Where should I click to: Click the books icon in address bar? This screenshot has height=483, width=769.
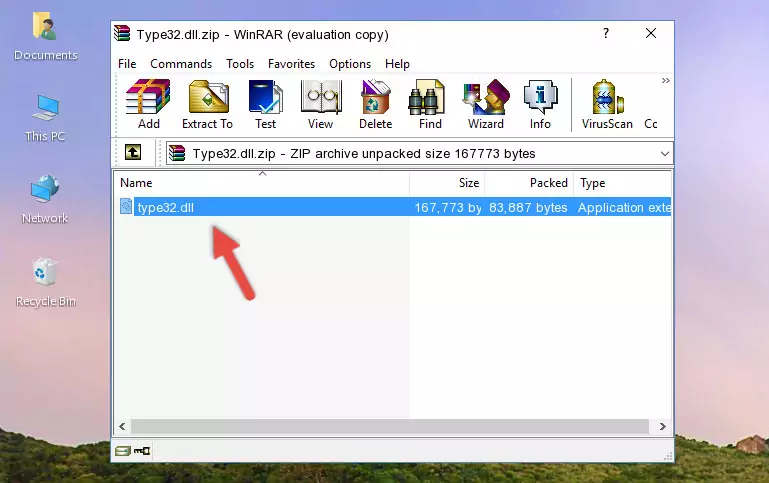point(177,153)
